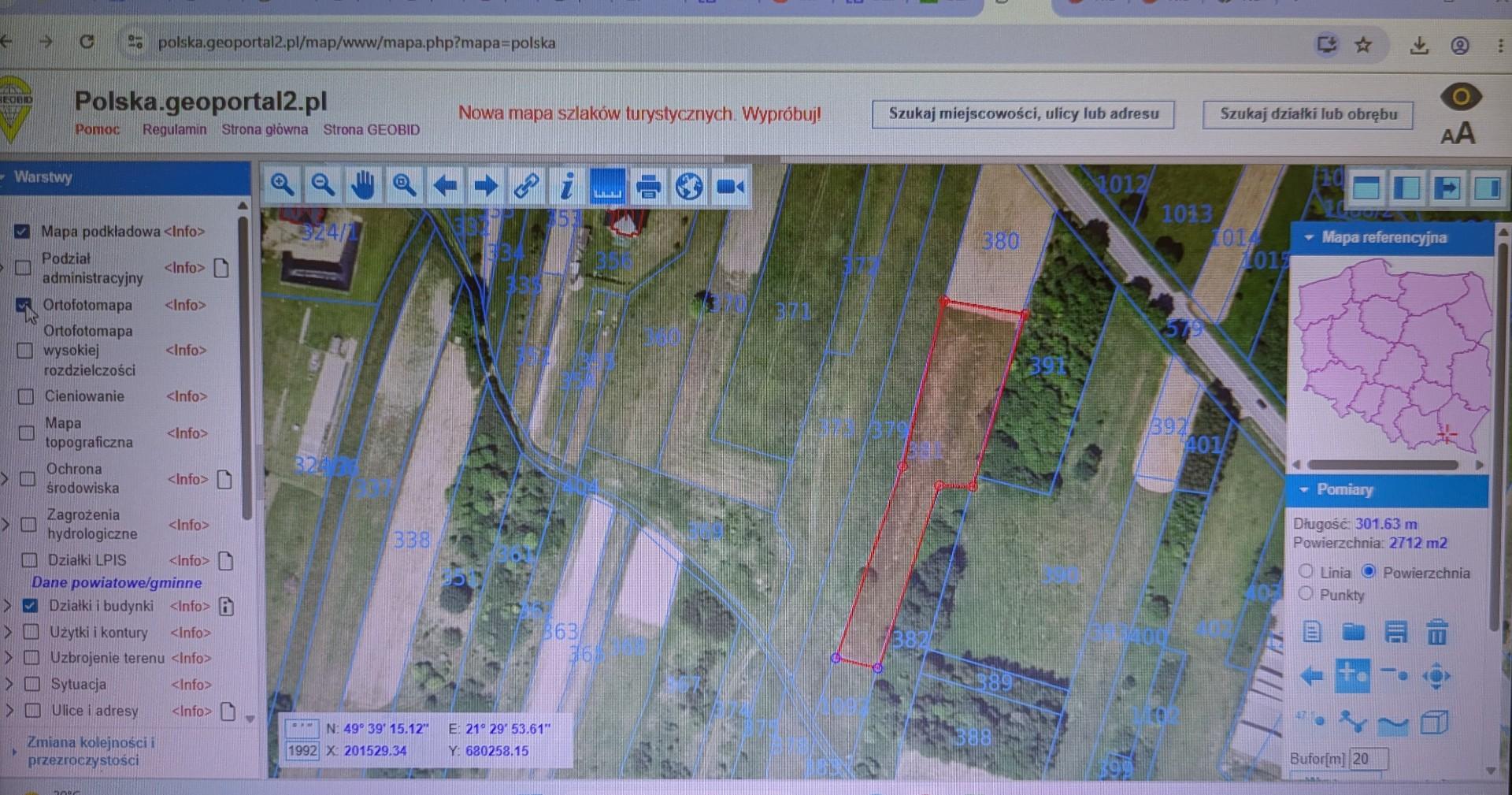Click the previous view left arrow
The height and width of the screenshot is (795, 1512).
(x=445, y=187)
